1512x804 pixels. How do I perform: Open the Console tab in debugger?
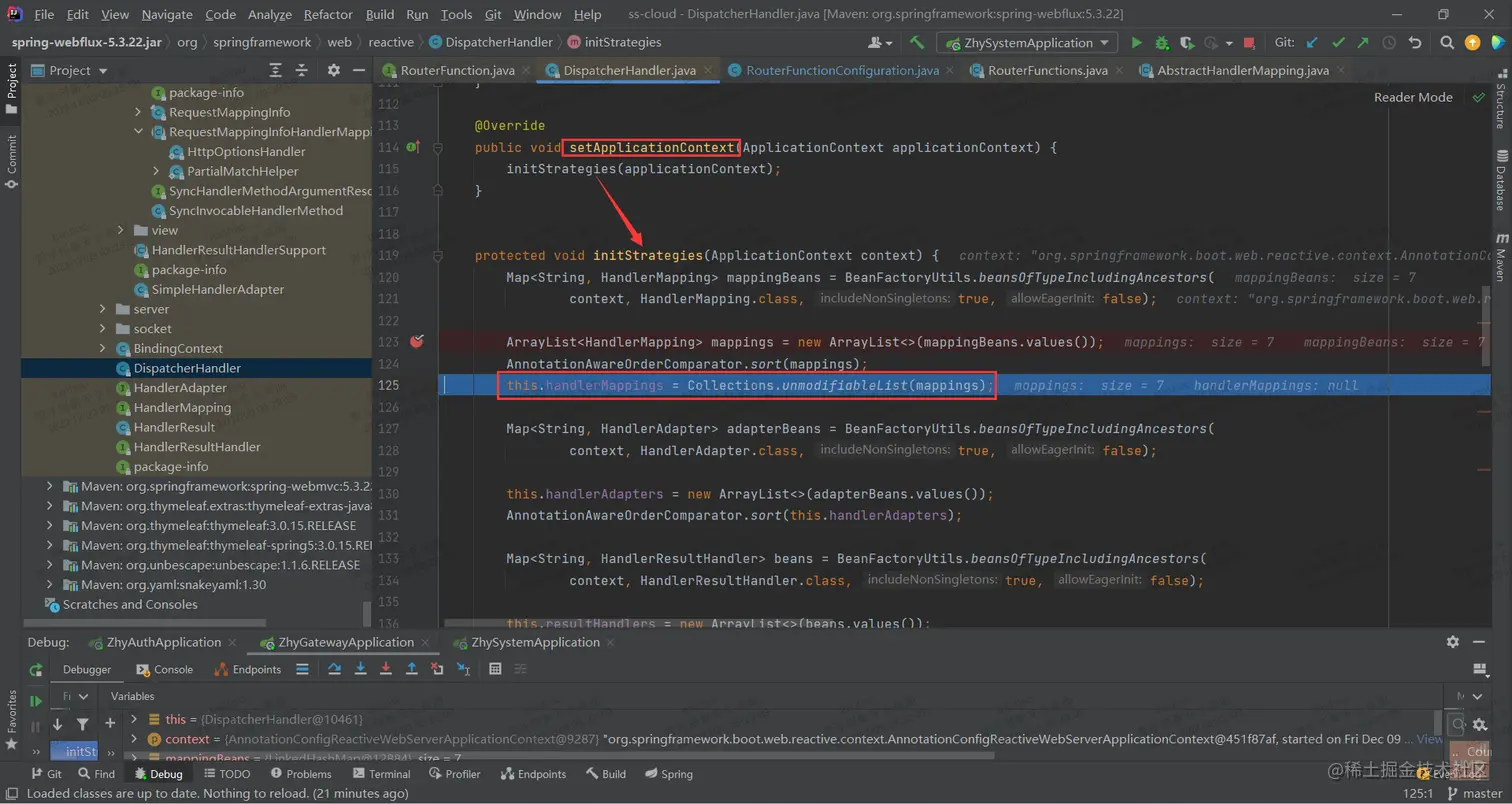pos(164,669)
